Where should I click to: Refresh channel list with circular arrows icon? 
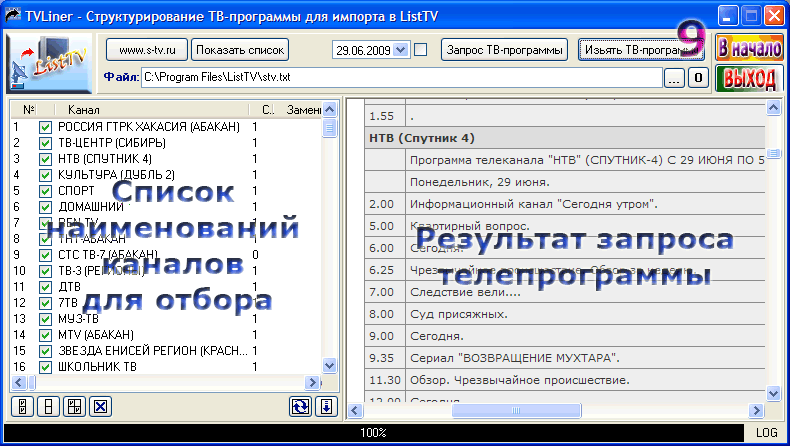pyautogui.click(x=300, y=406)
